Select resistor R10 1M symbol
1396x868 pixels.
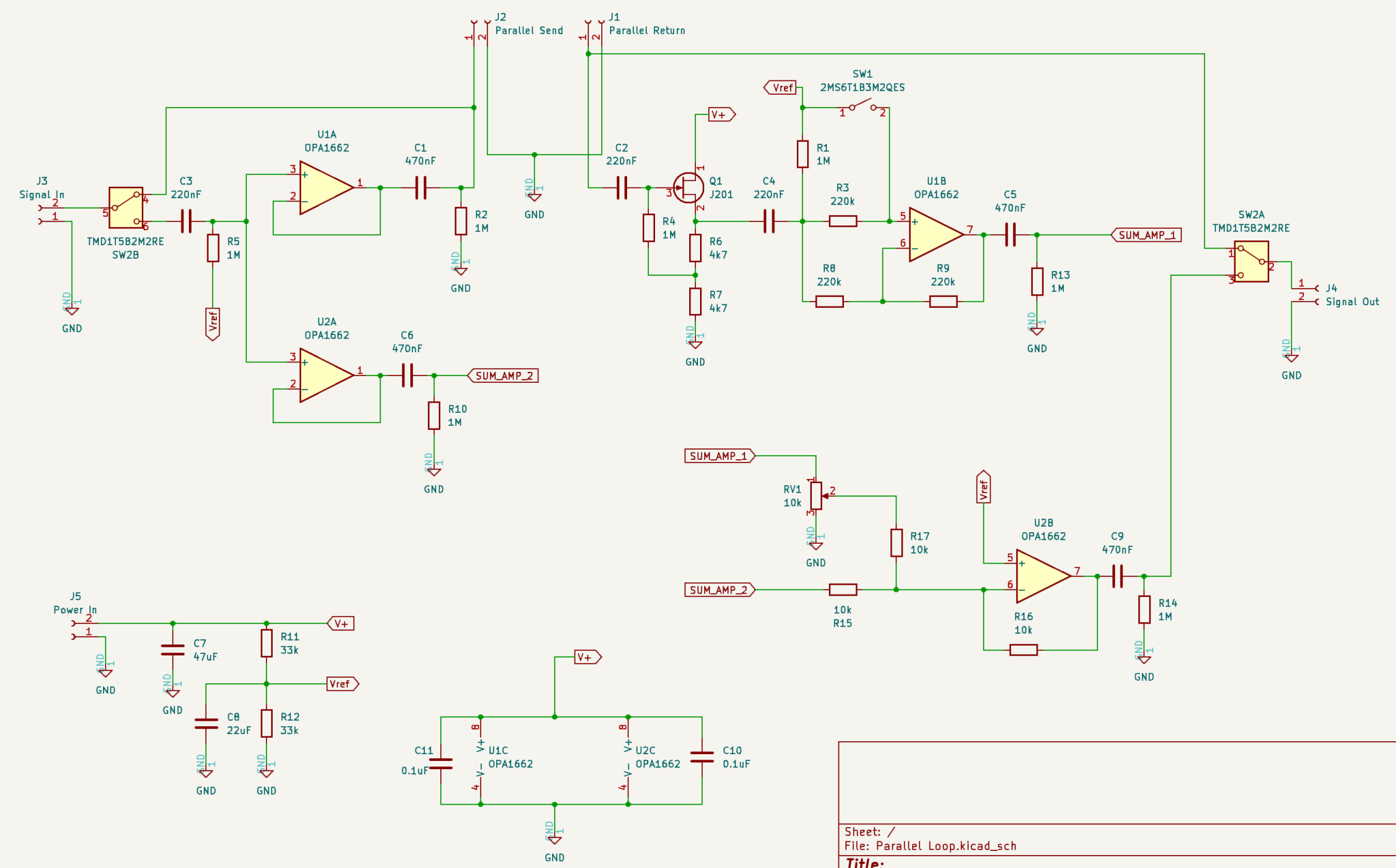point(434,416)
